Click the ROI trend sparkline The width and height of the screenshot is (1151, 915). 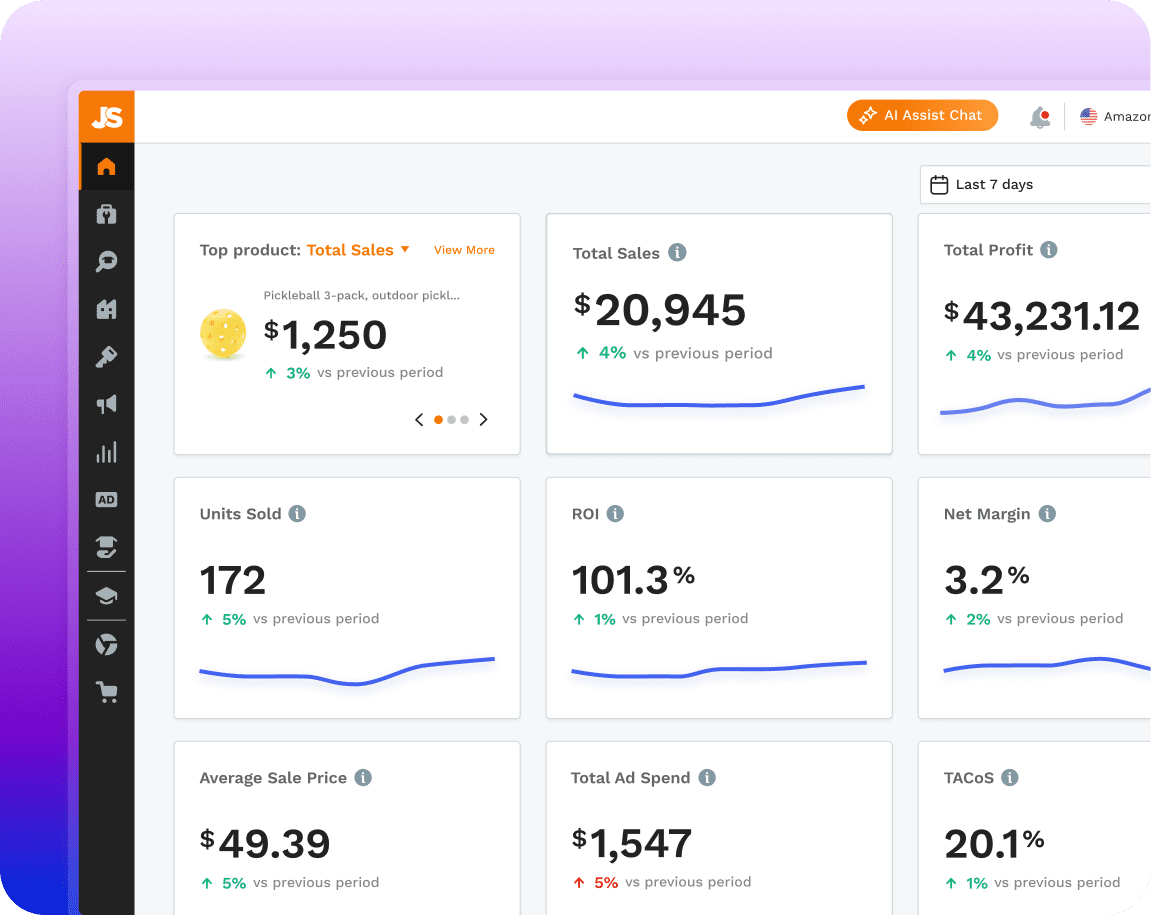(x=719, y=668)
